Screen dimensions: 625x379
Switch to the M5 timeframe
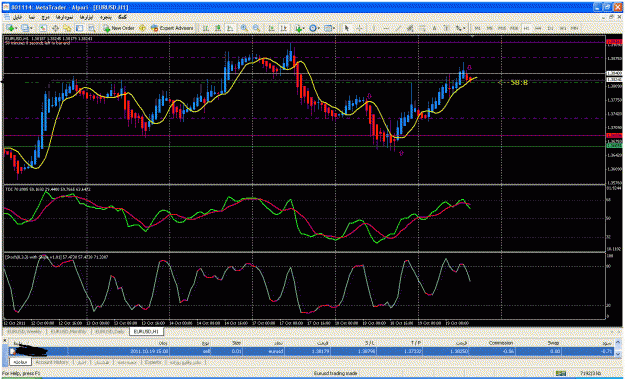point(489,28)
